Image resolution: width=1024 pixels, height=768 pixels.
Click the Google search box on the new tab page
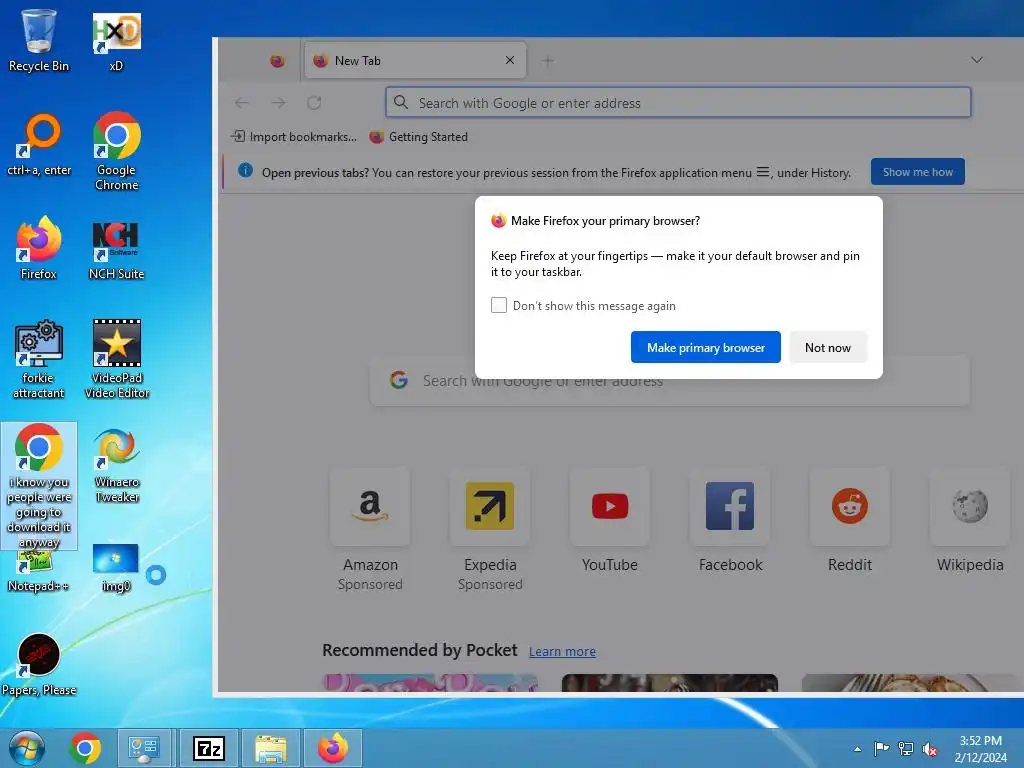[x=669, y=381]
